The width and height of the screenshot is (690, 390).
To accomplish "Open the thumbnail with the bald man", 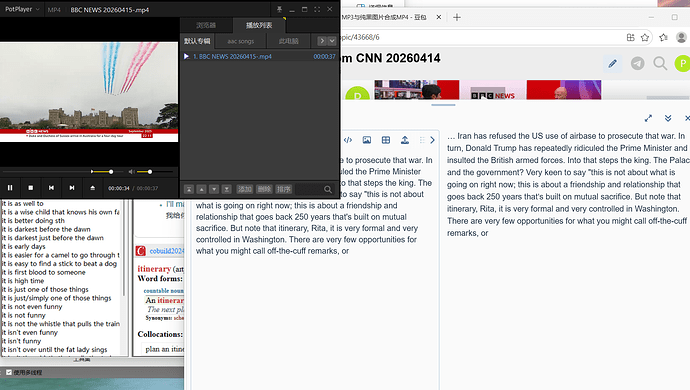I will (564, 90).
